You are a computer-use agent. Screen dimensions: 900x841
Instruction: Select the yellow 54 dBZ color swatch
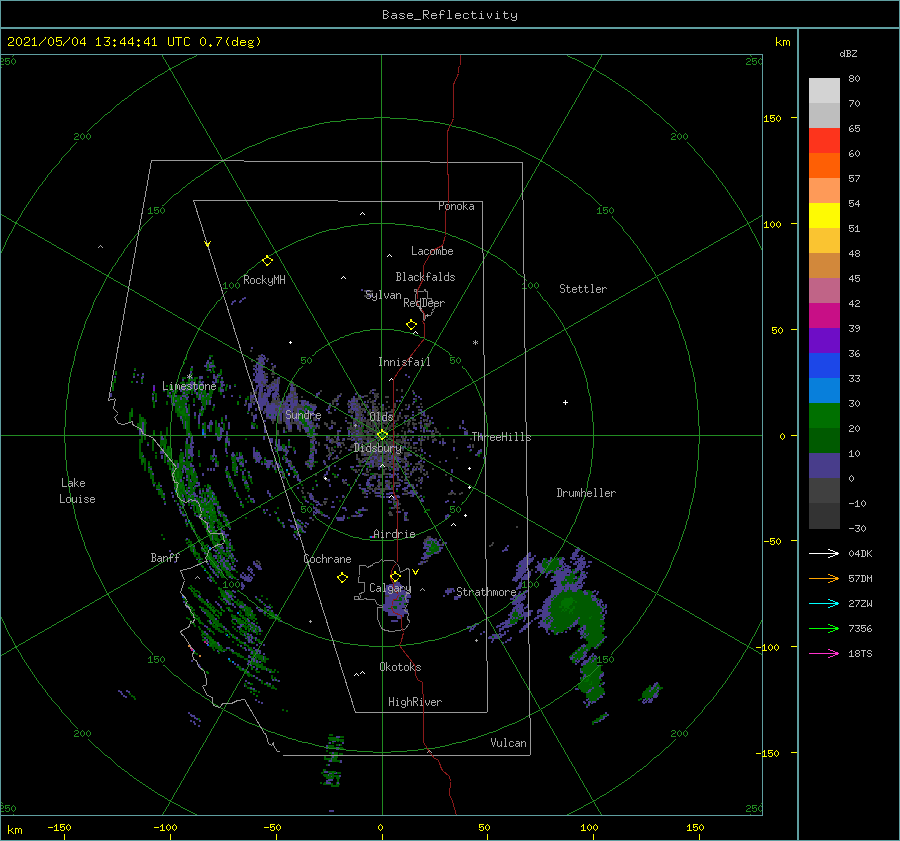(x=824, y=215)
